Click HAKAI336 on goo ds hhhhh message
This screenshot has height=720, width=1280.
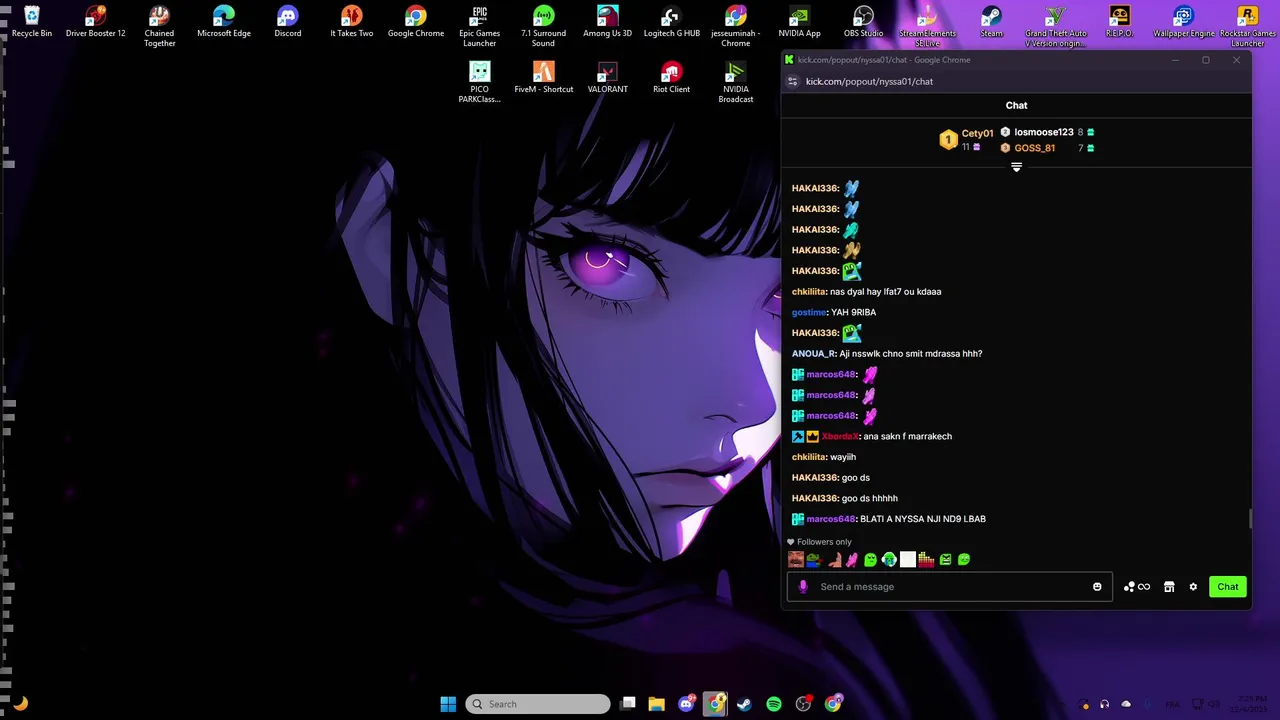[x=814, y=498]
